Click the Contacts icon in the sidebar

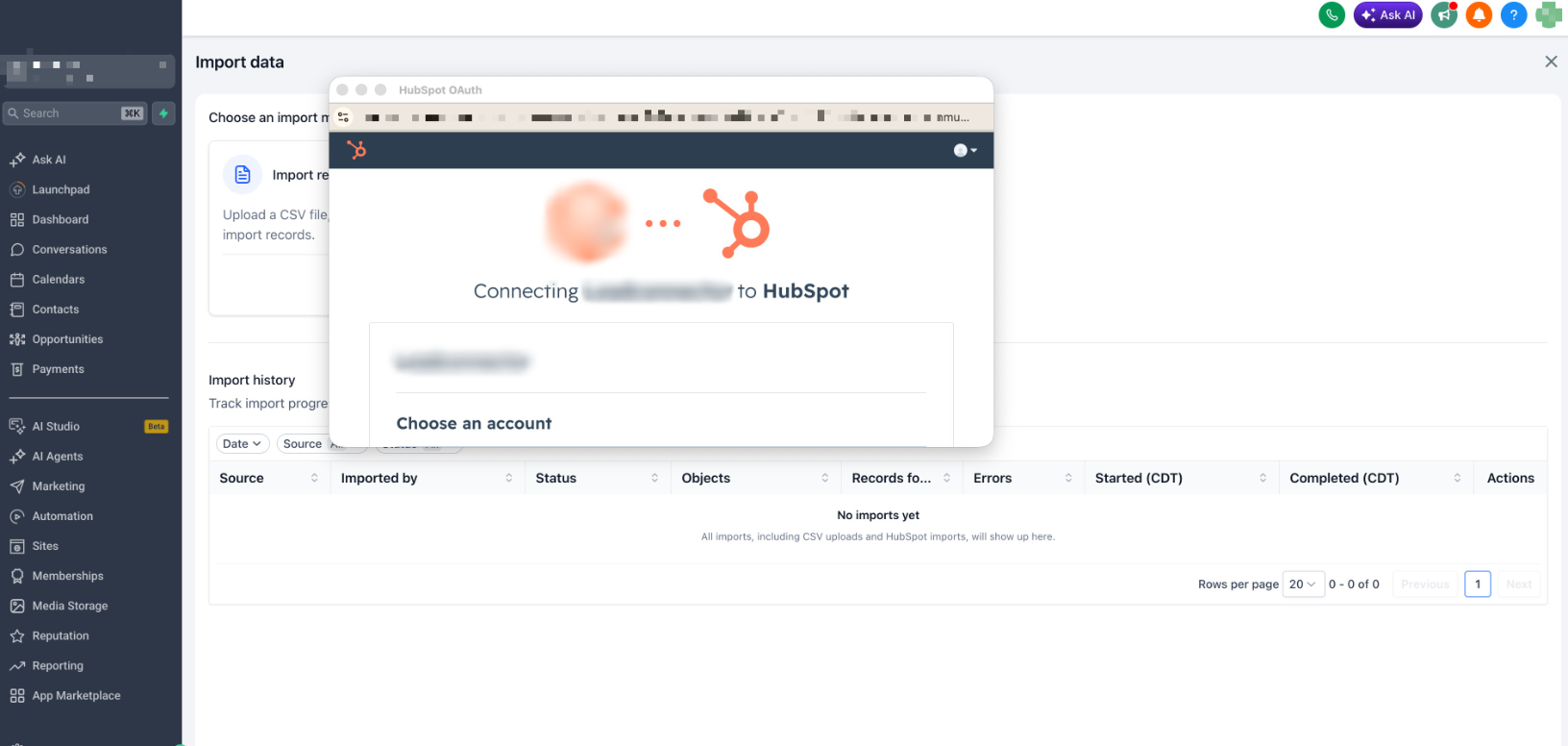[x=17, y=309]
